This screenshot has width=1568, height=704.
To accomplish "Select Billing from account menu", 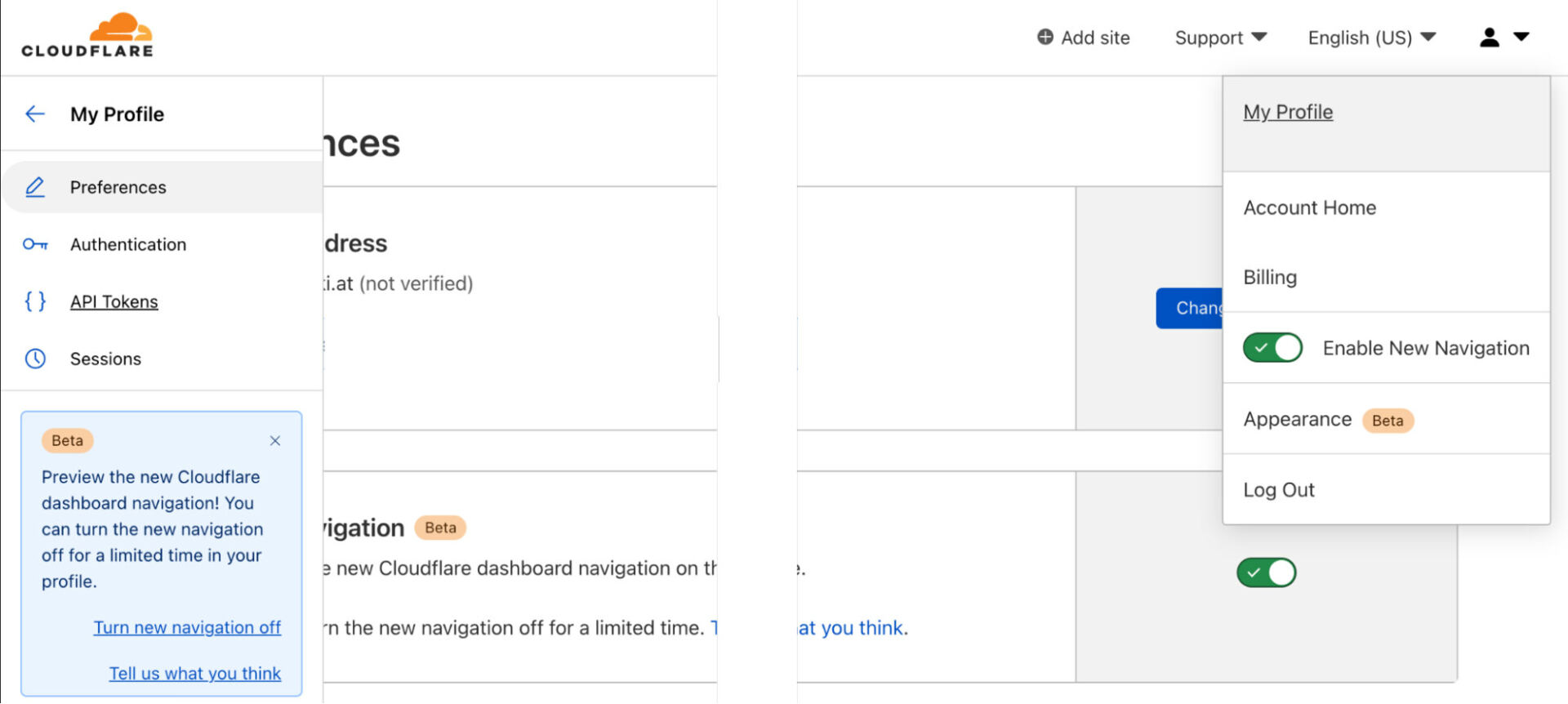I will click(x=1270, y=278).
